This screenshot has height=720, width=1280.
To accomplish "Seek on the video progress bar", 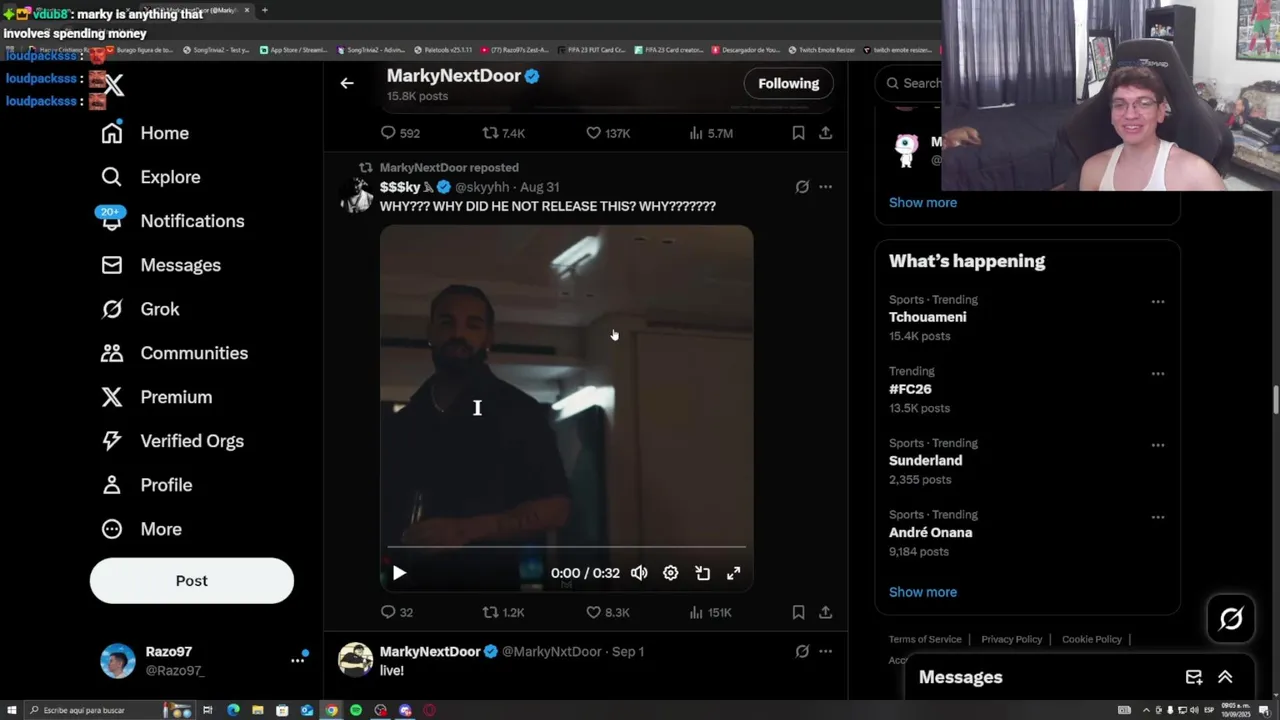I will coord(566,547).
